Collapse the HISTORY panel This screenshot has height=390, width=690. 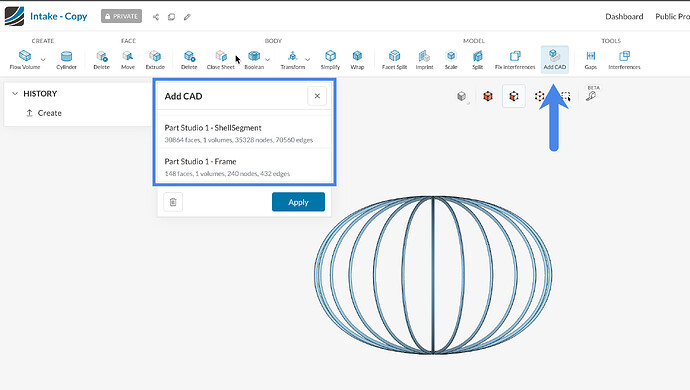pos(15,93)
